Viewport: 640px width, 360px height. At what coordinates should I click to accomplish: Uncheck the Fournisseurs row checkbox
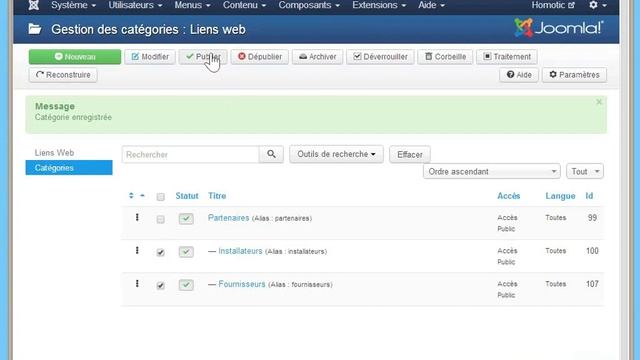tap(161, 286)
